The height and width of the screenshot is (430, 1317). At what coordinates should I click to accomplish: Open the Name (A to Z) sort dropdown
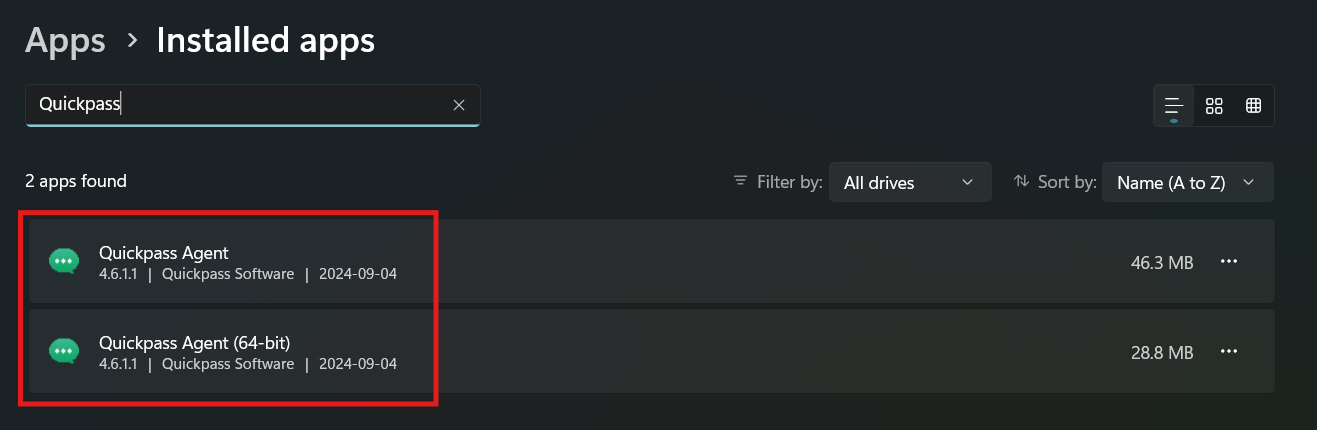click(x=1187, y=182)
